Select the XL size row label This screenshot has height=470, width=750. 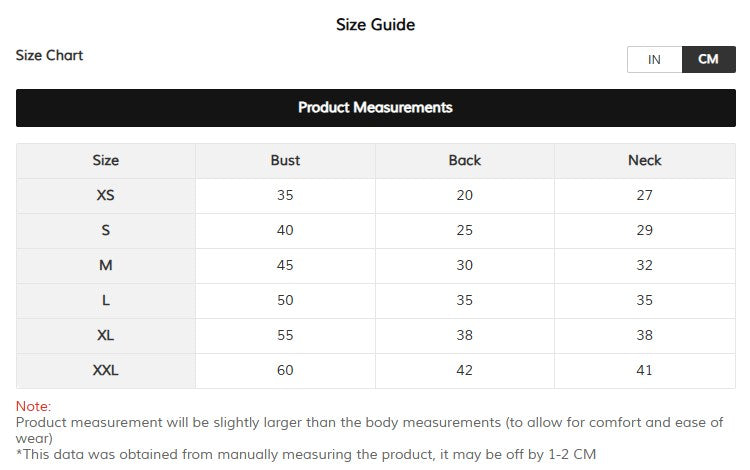106,335
